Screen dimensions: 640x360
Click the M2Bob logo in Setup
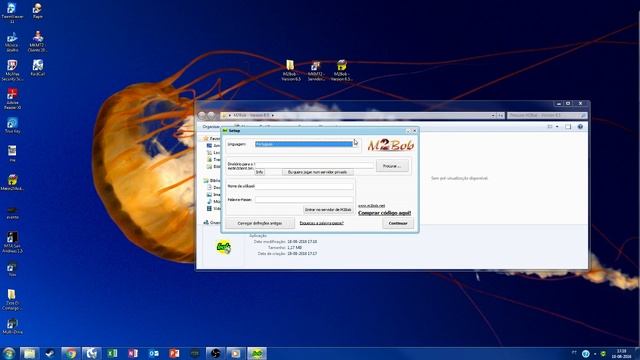391,145
